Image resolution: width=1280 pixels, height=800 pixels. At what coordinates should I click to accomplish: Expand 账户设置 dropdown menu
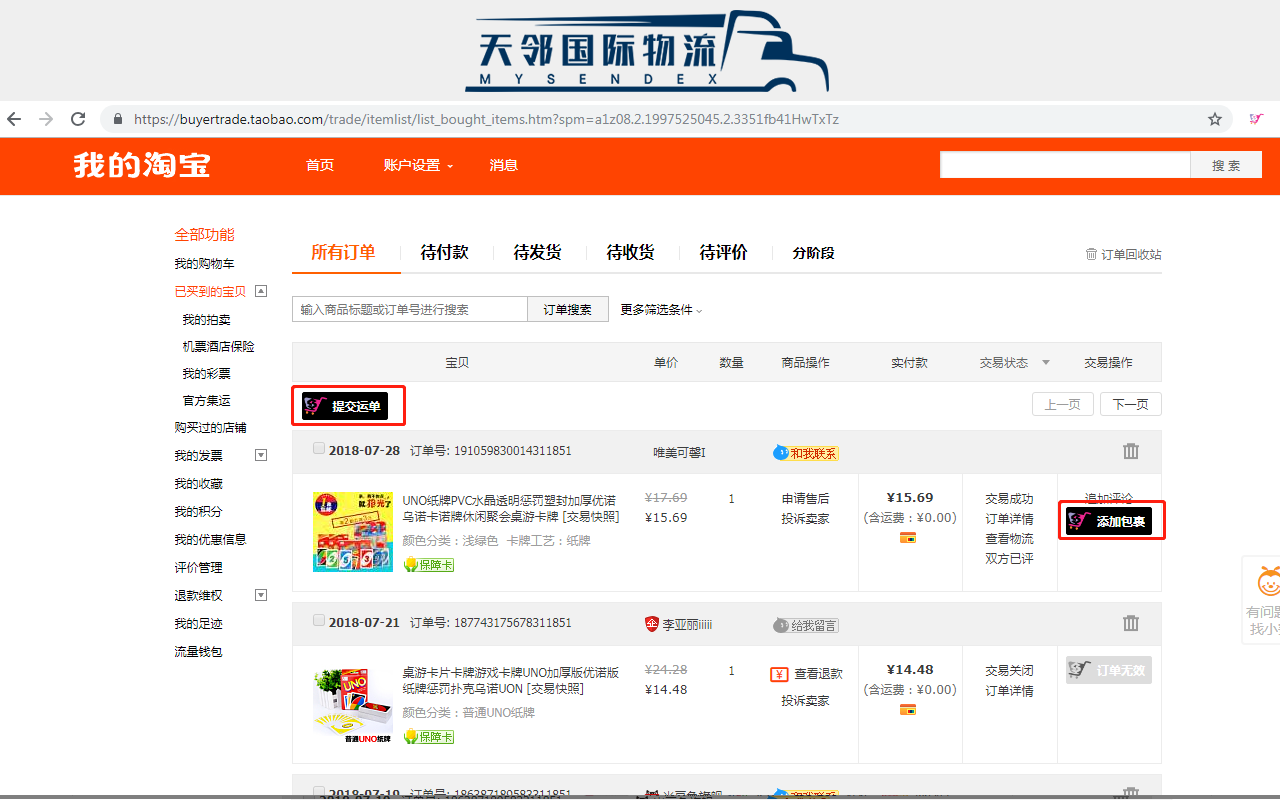coord(418,165)
